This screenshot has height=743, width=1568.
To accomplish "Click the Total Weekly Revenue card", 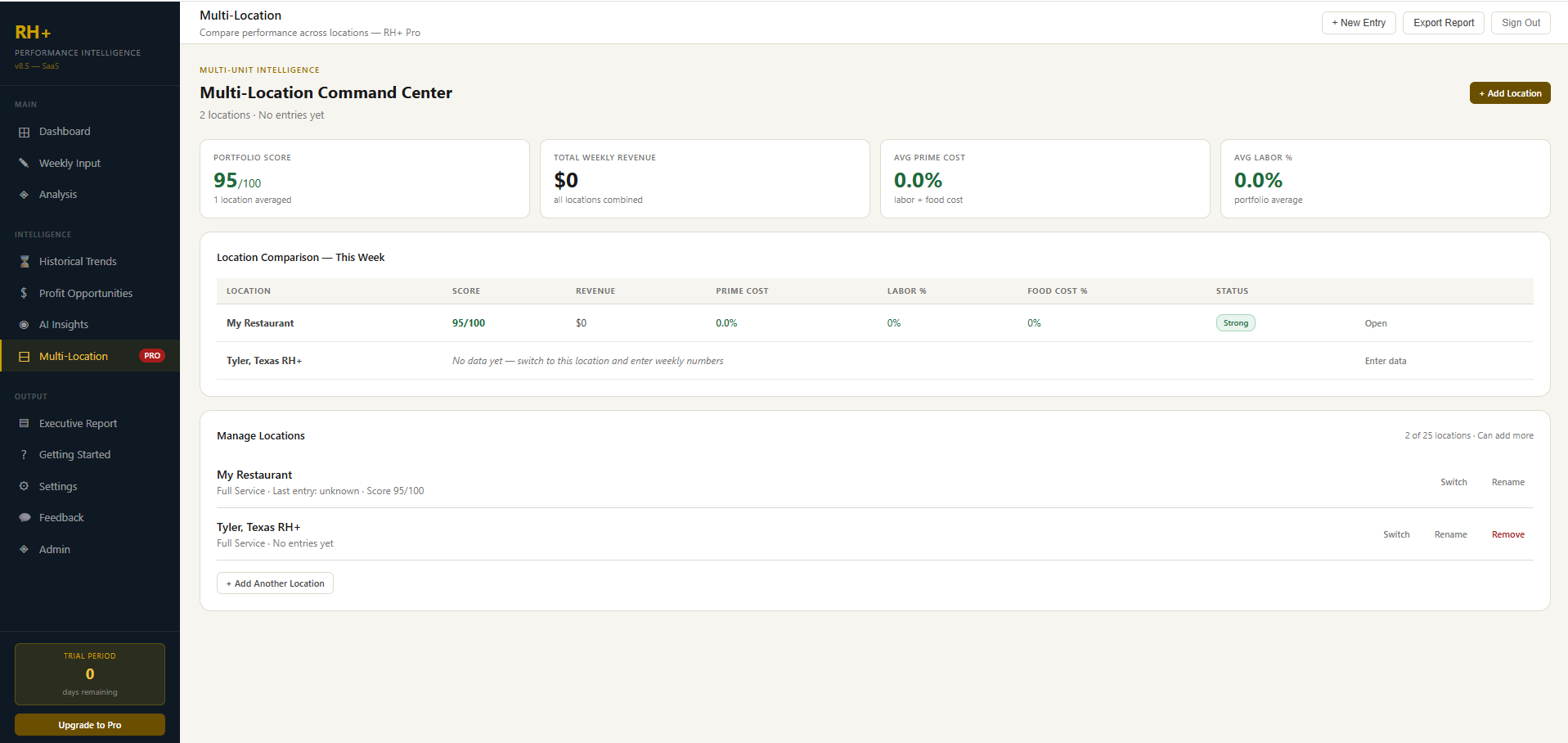I will pos(705,178).
